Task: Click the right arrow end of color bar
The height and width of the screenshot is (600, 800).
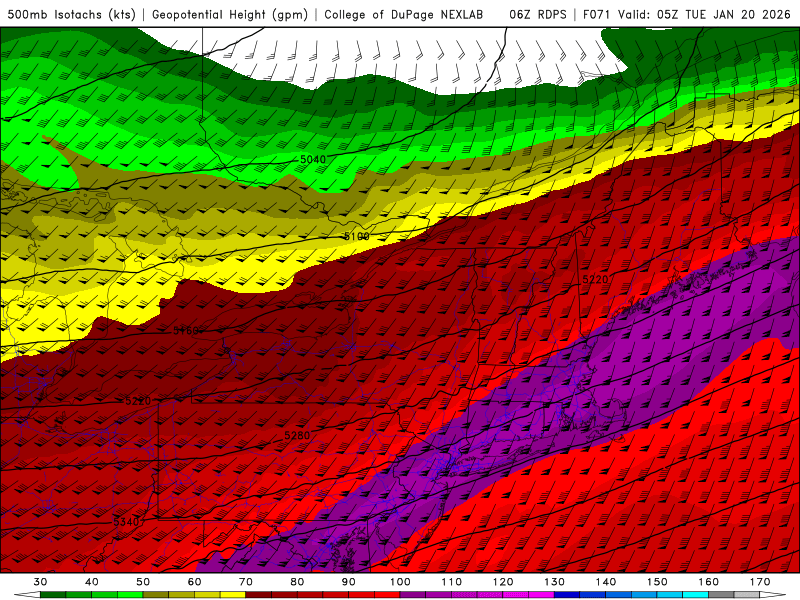Action: [x=773, y=595]
